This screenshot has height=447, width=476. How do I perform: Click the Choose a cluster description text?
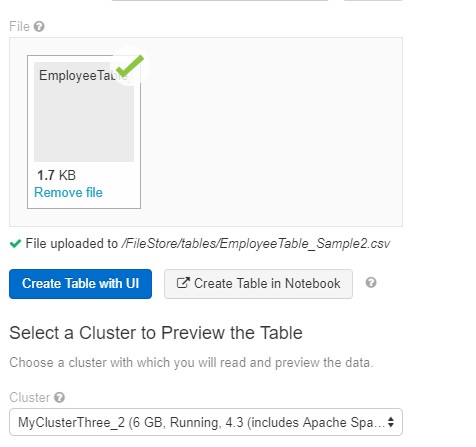(191, 362)
